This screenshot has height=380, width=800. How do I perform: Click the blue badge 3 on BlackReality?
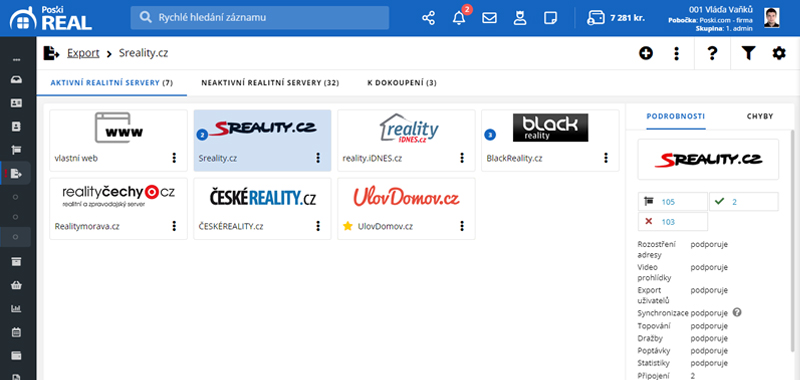(x=490, y=135)
